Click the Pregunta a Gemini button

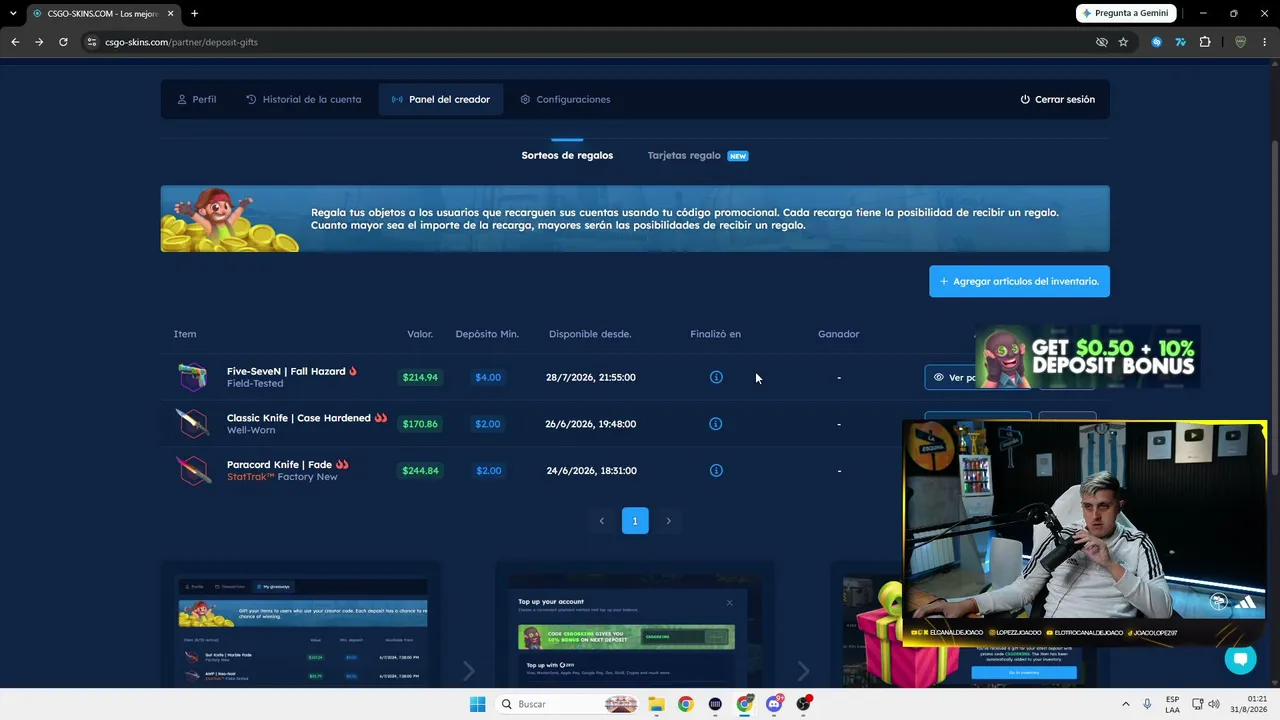click(x=1126, y=13)
